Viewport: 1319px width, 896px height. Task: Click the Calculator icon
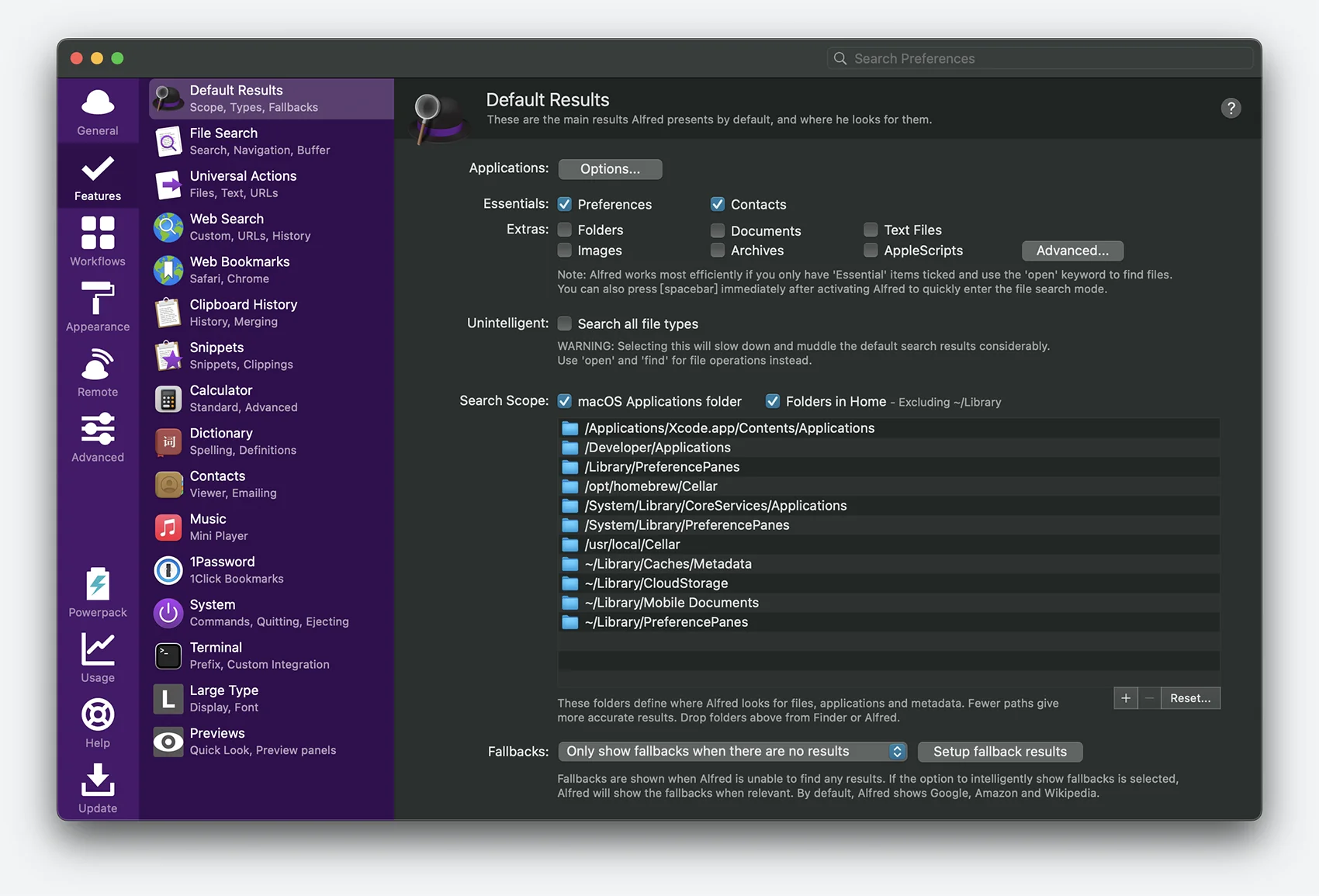tap(168, 399)
